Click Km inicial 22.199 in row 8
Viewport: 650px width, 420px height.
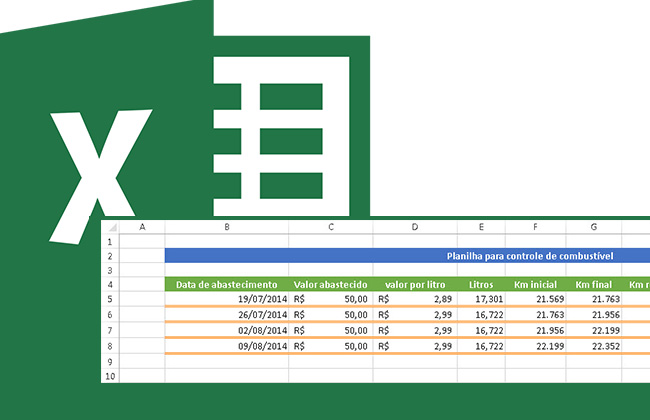coord(536,346)
